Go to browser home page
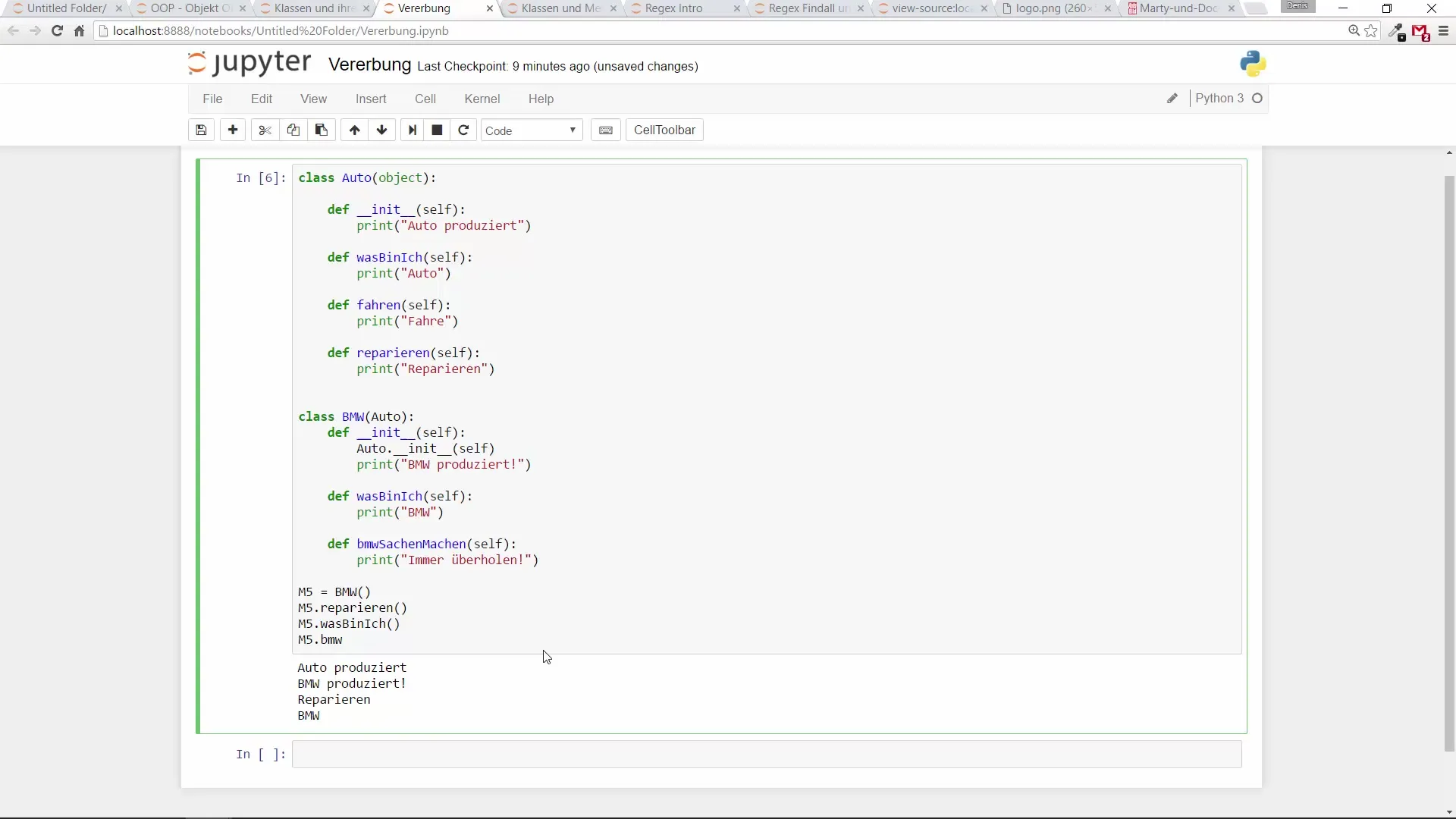1456x819 pixels. [x=79, y=31]
